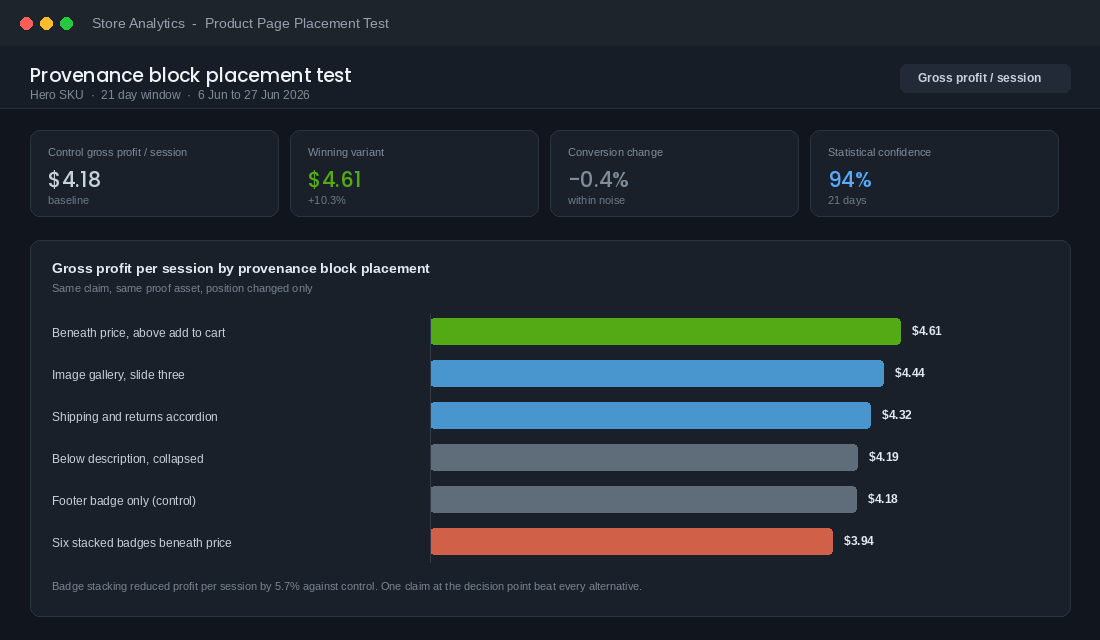
Task: Open the Statistical confidence card
Action: click(x=934, y=173)
